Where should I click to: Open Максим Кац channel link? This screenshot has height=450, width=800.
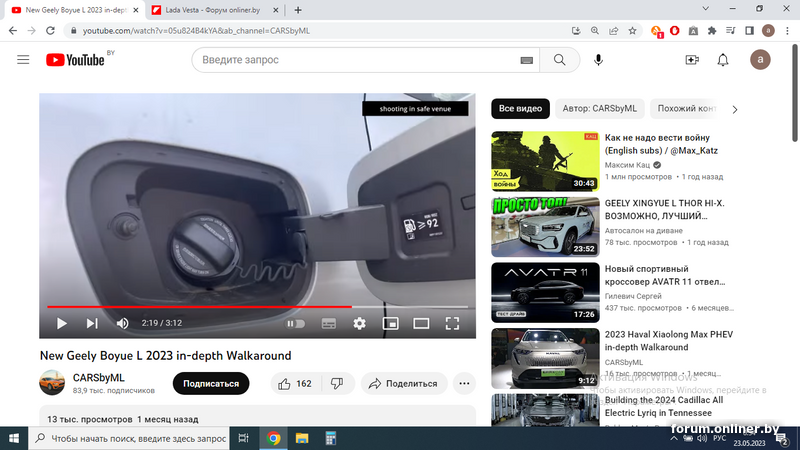pyautogui.click(x=627, y=165)
